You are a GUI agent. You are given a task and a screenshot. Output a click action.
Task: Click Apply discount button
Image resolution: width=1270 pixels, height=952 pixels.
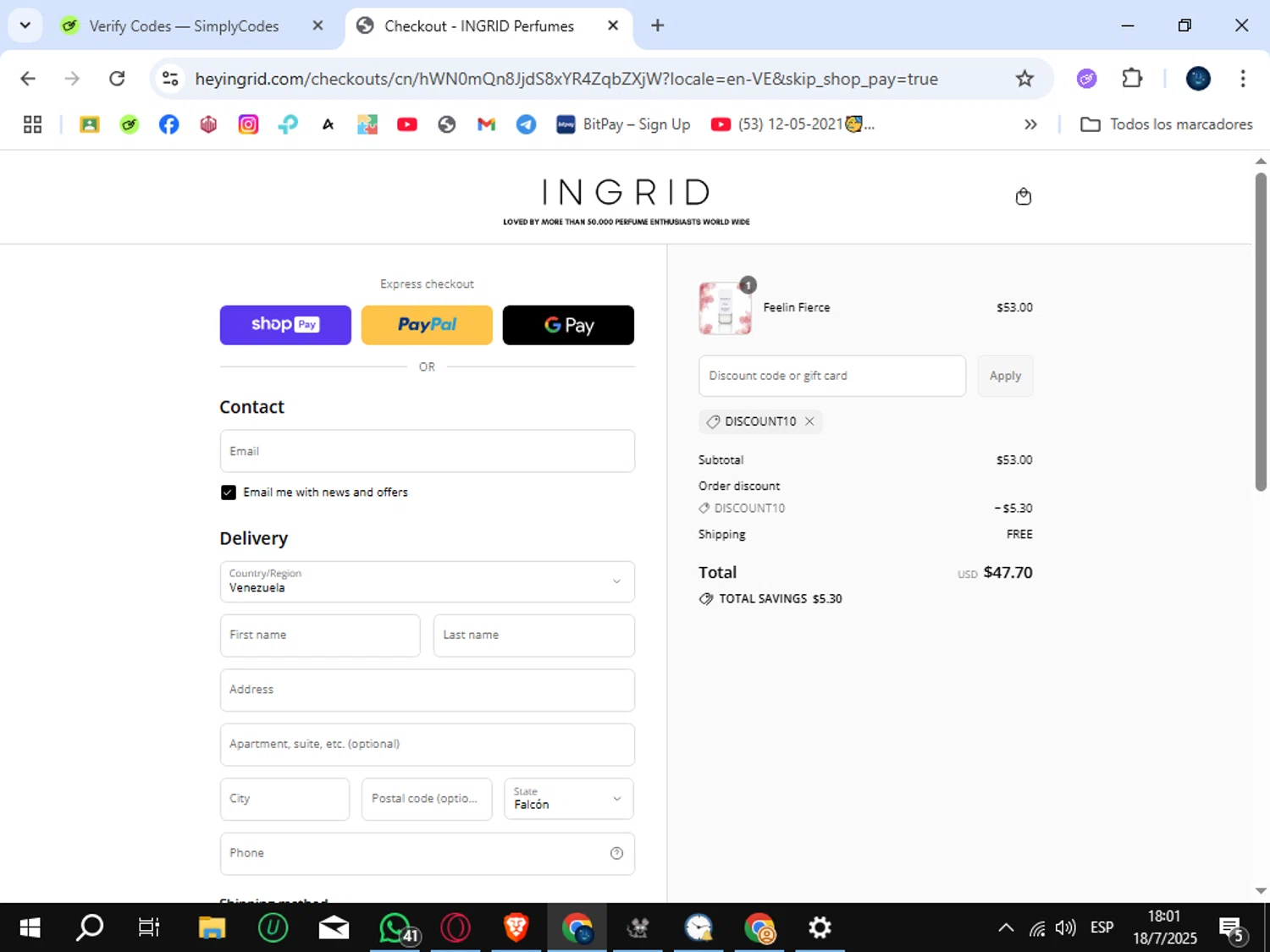1005,376
